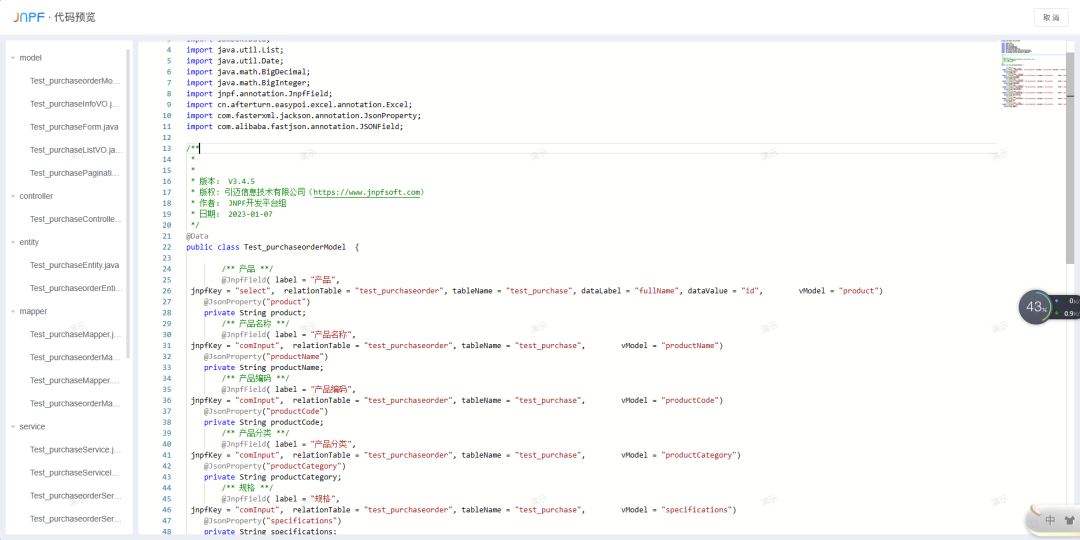Open the Test_purchaseControlle... file
Image resolution: width=1080 pixels, height=540 pixels.
pos(76,220)
